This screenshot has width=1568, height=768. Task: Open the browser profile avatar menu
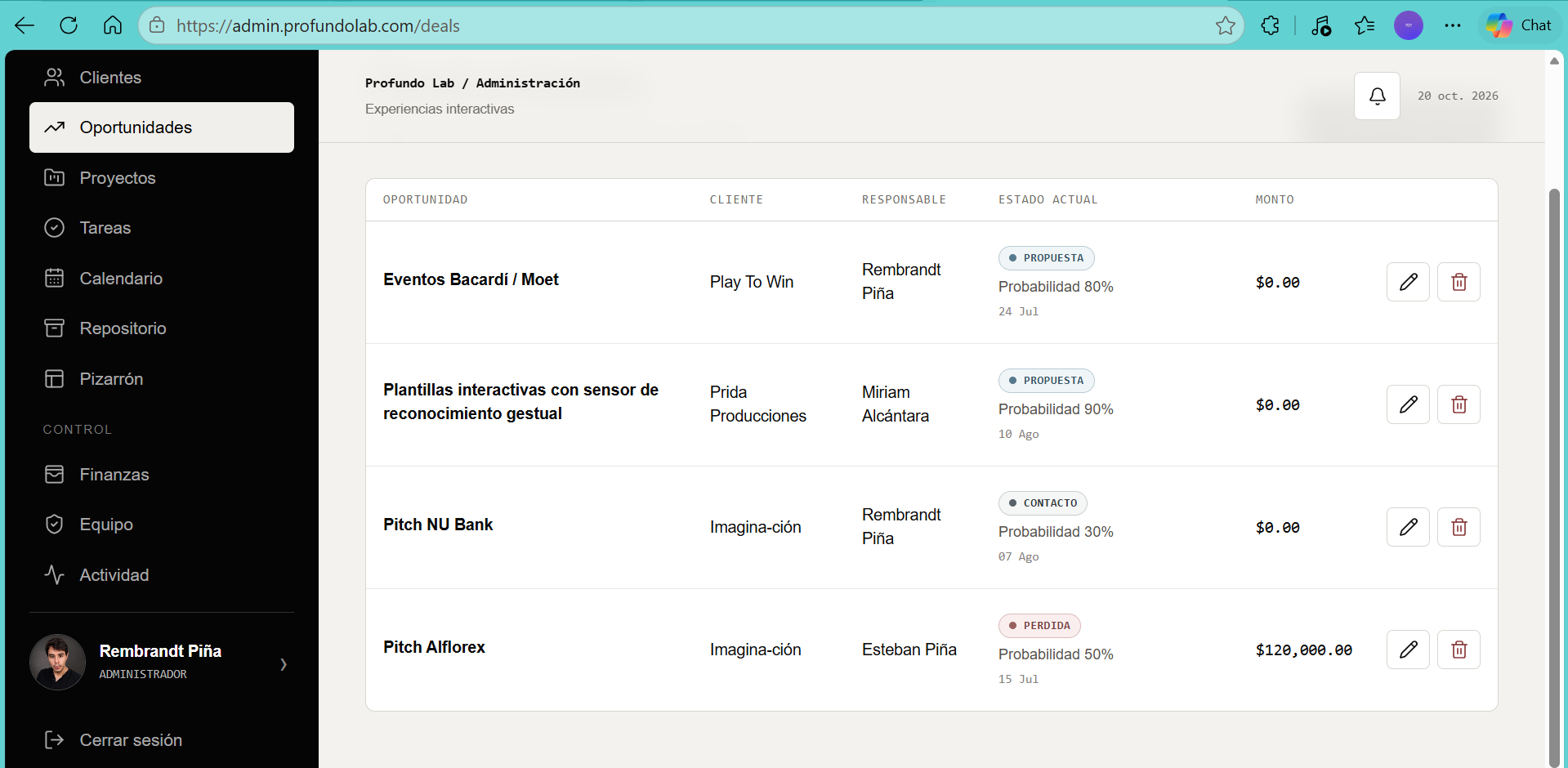tap(1408, 25)
